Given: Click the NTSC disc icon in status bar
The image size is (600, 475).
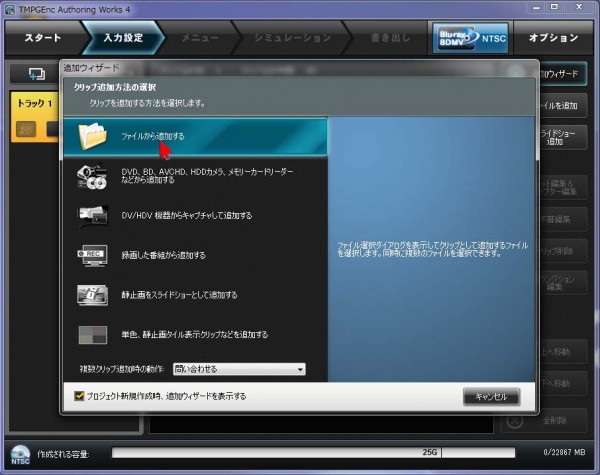Looking at the screenshot, I should point(20,455).
